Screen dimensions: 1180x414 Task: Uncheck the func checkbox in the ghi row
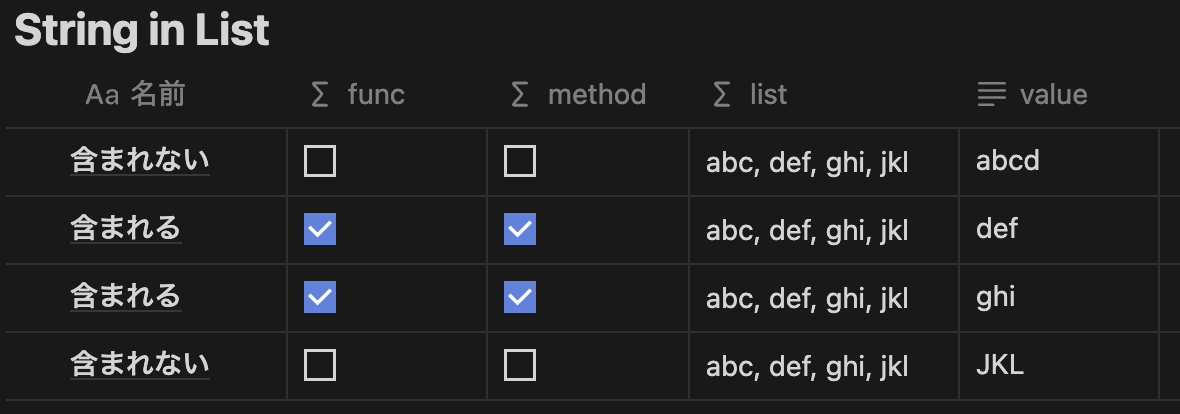320,297
